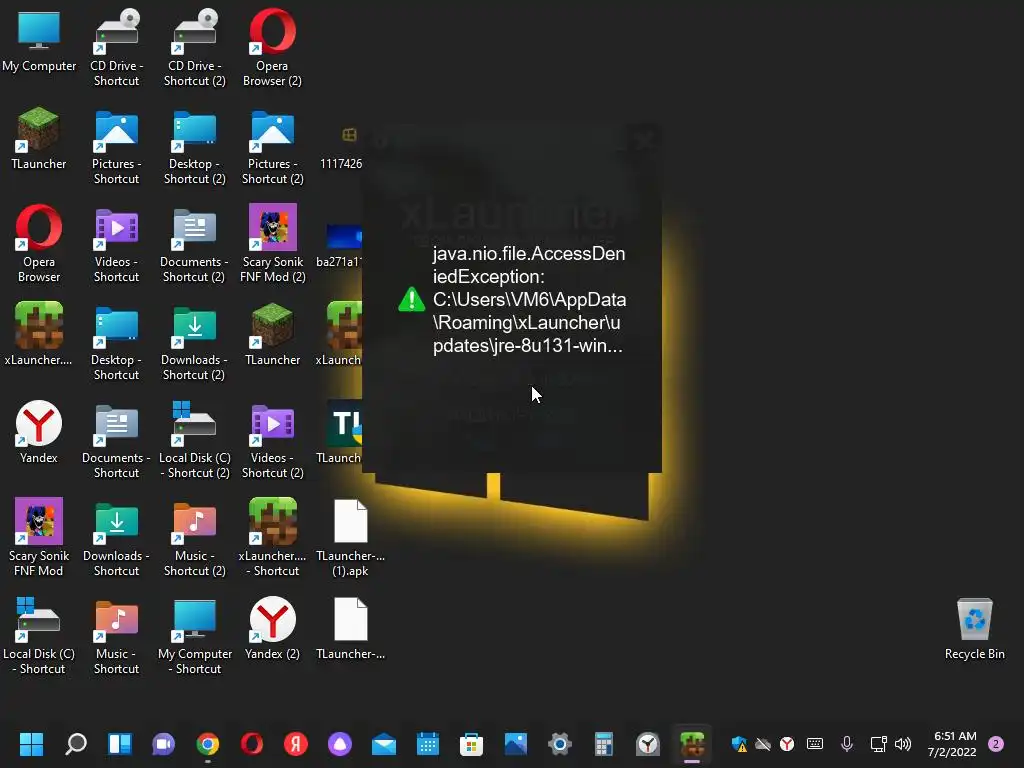Open the Yandex desktop shortcut
The height and width of the screenshot is (768, 1024).
(x=39, y=432)
